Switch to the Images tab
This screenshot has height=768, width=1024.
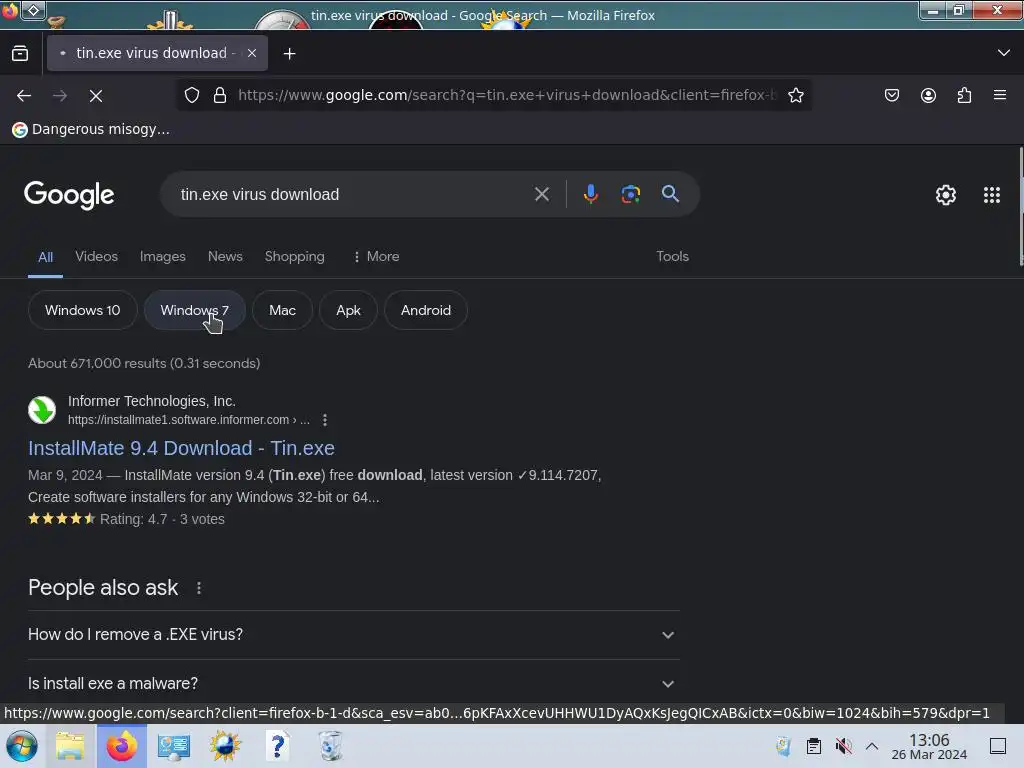[x=163, y=257]
